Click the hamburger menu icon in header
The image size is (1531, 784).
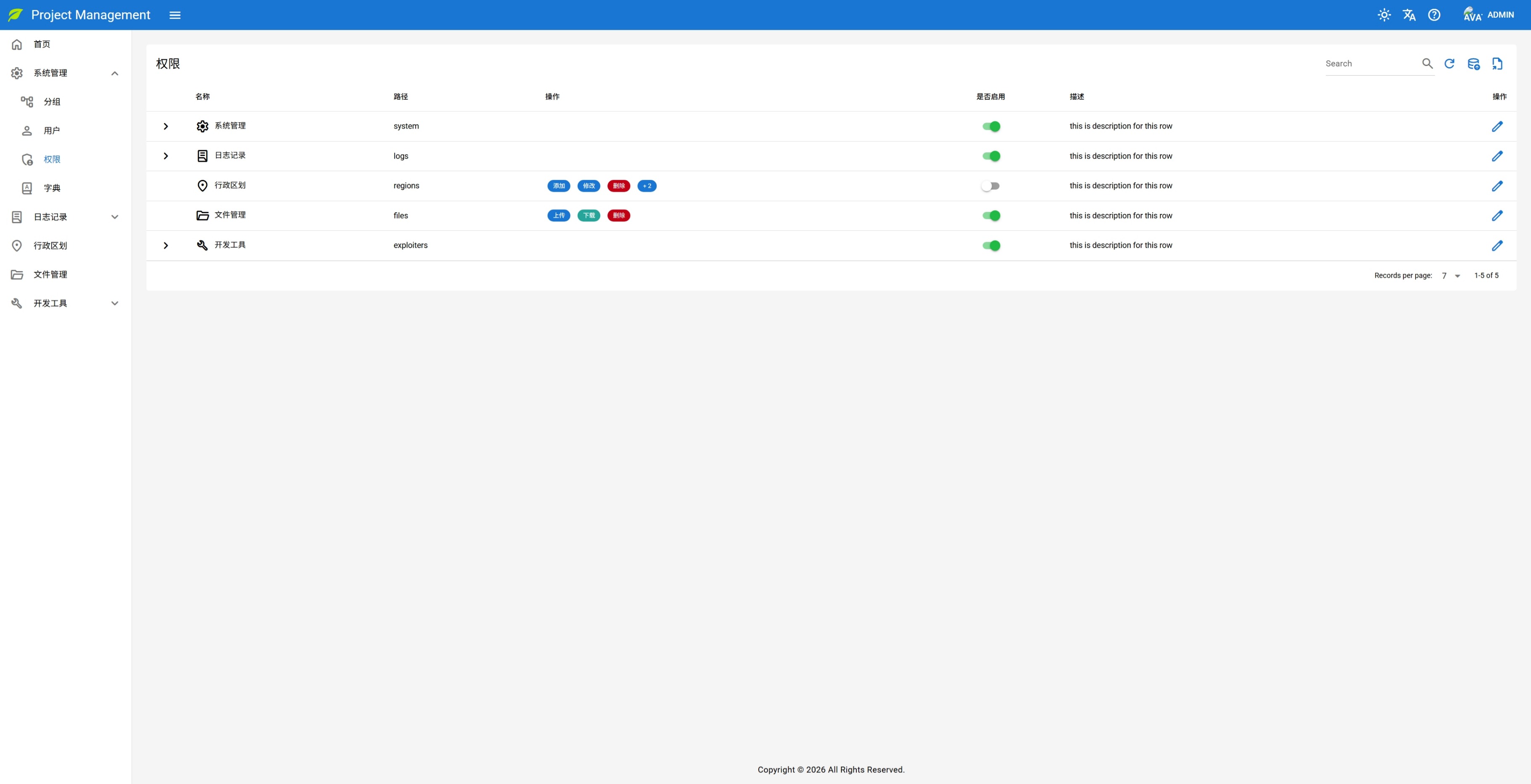tap(175, 15)
